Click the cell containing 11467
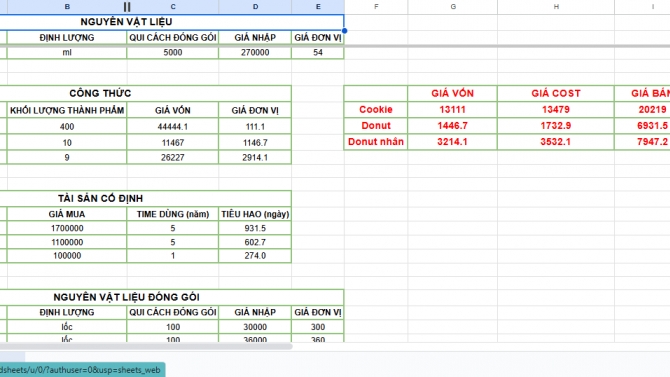 pos(173,143)
